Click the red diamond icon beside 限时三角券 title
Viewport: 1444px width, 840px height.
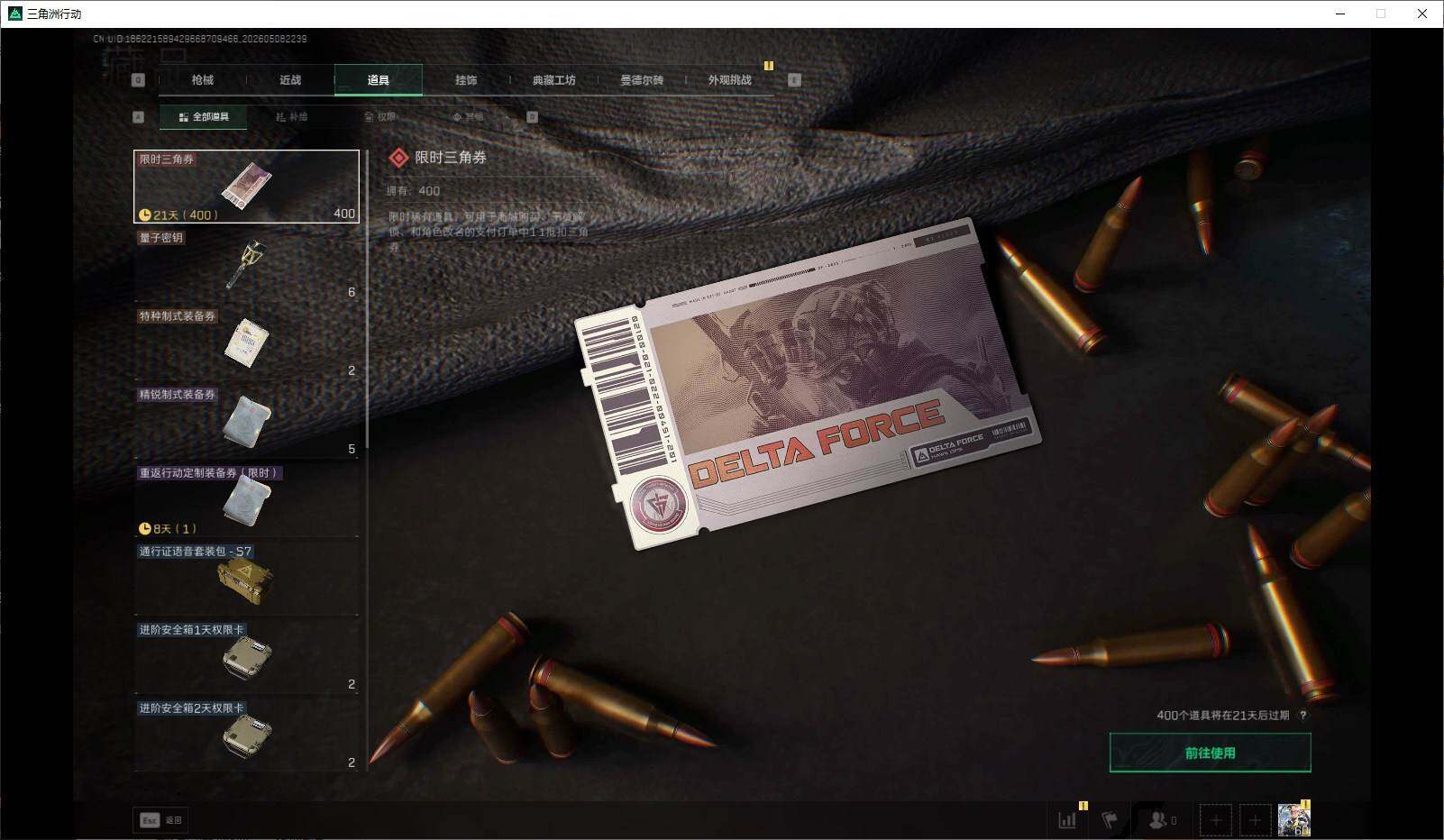(x=398, y=158)
